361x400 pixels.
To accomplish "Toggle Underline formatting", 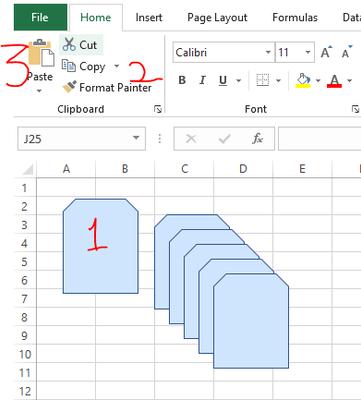I will point(223,80).
